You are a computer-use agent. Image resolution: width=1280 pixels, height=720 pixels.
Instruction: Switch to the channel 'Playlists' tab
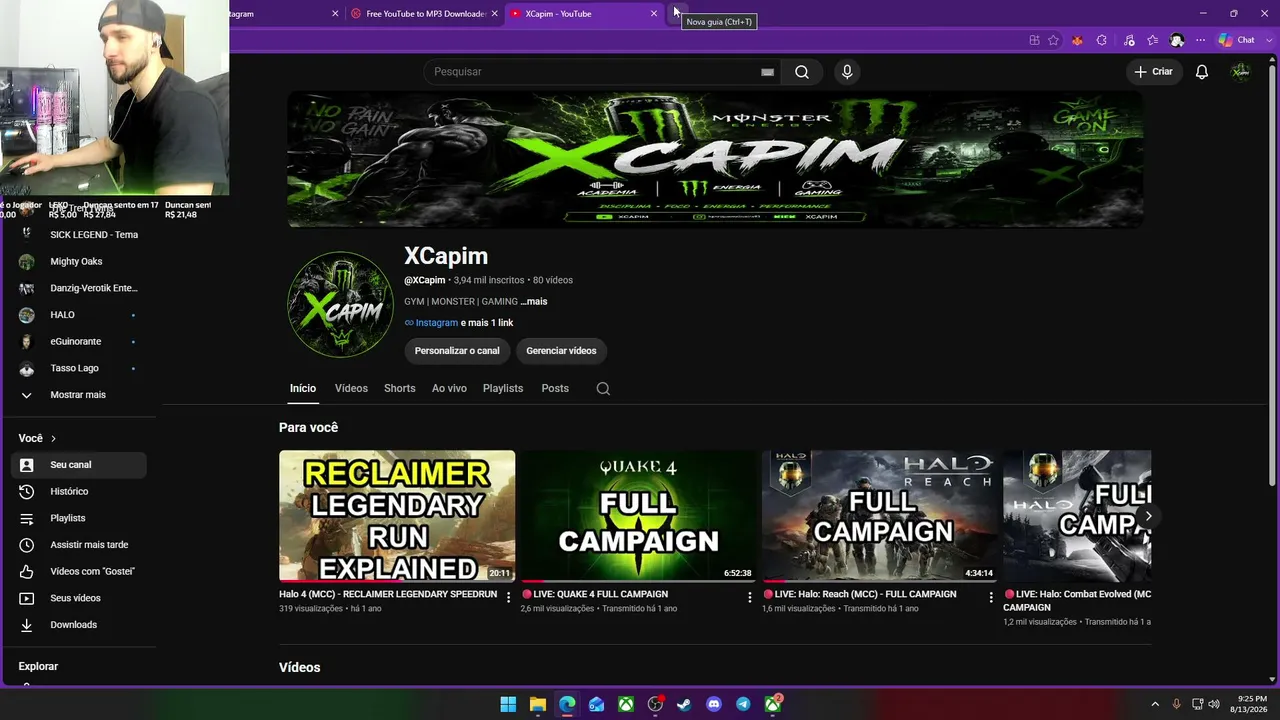[x=503, y=388]
